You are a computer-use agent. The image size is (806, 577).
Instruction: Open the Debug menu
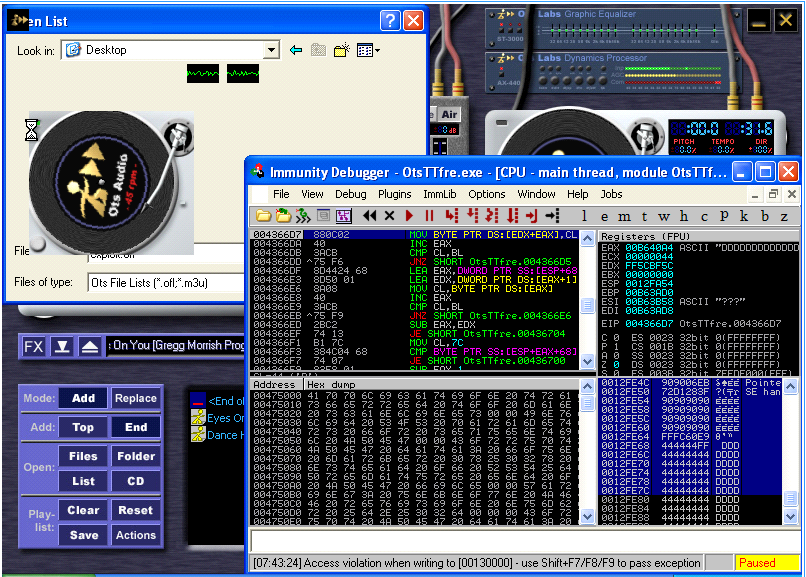pyautogui.click(x=351, y=194)
